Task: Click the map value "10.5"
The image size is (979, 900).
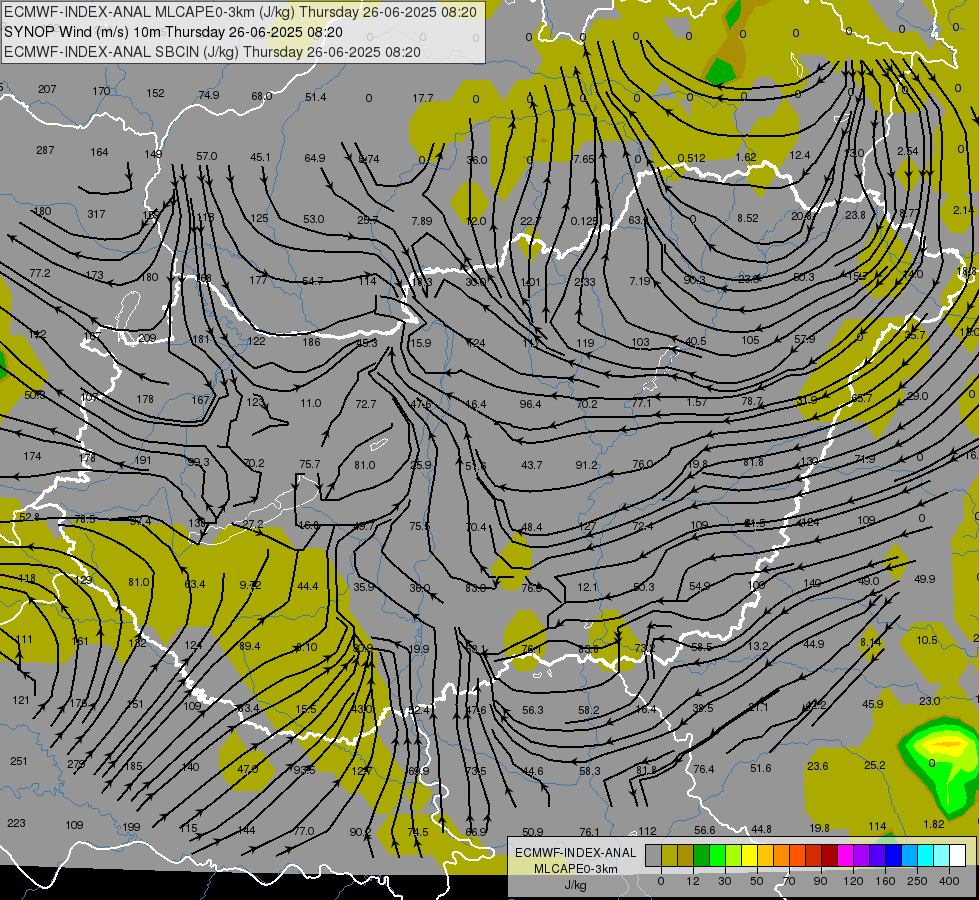Action: click(927, 640)
